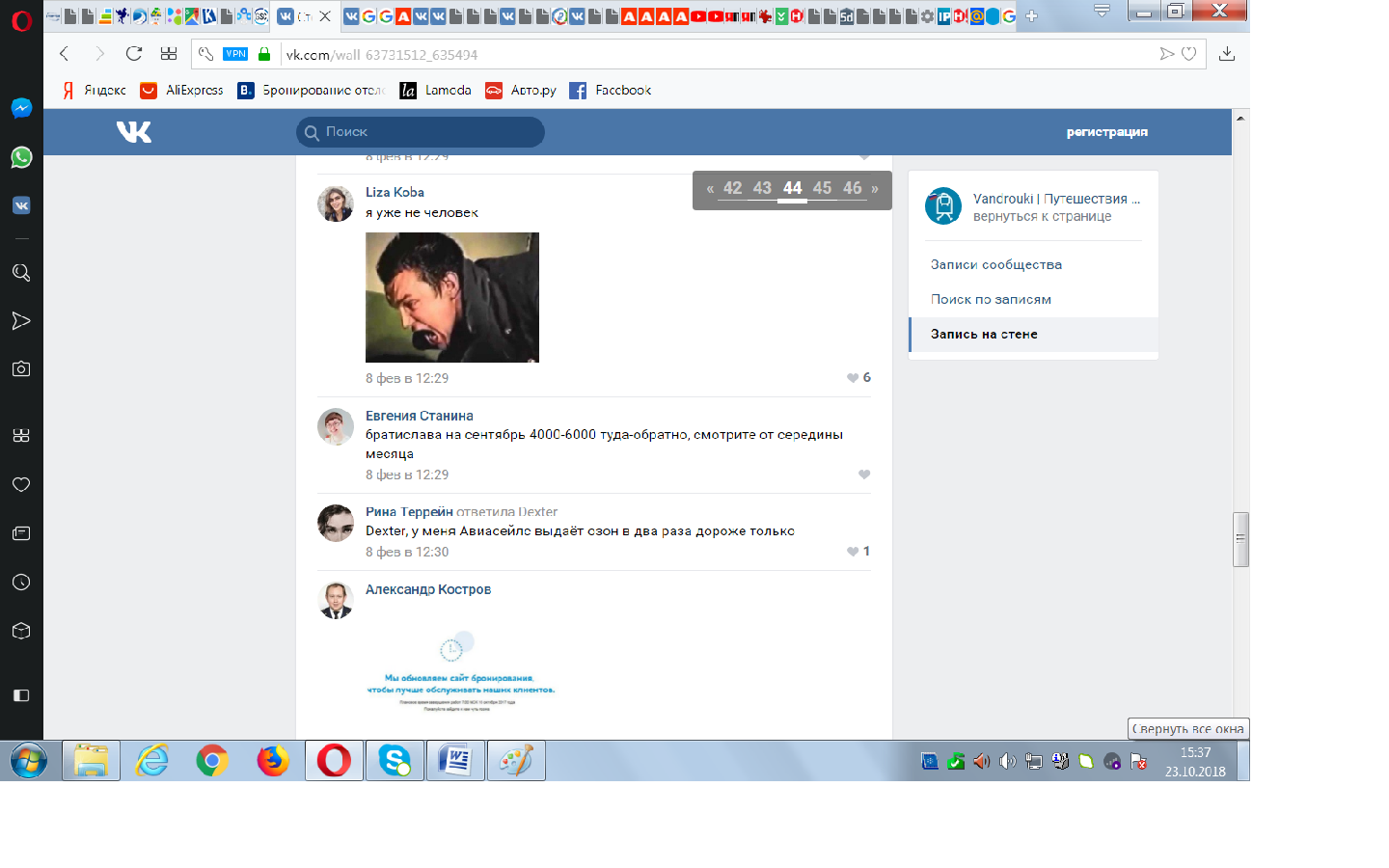Click the регистрация link in header

1106,132
